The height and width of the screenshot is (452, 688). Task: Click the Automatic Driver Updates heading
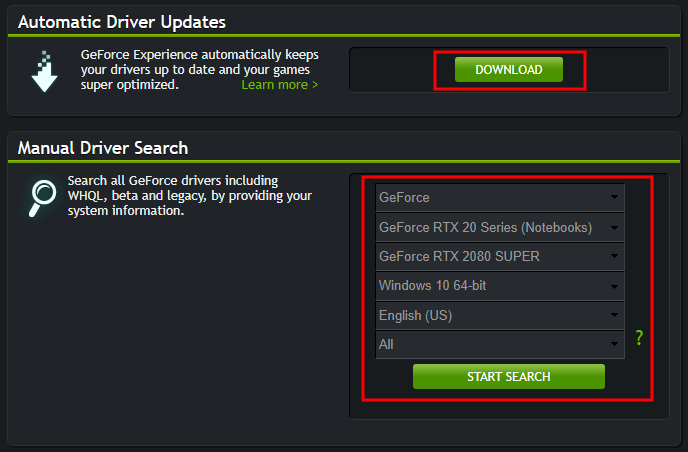point(122,22)
